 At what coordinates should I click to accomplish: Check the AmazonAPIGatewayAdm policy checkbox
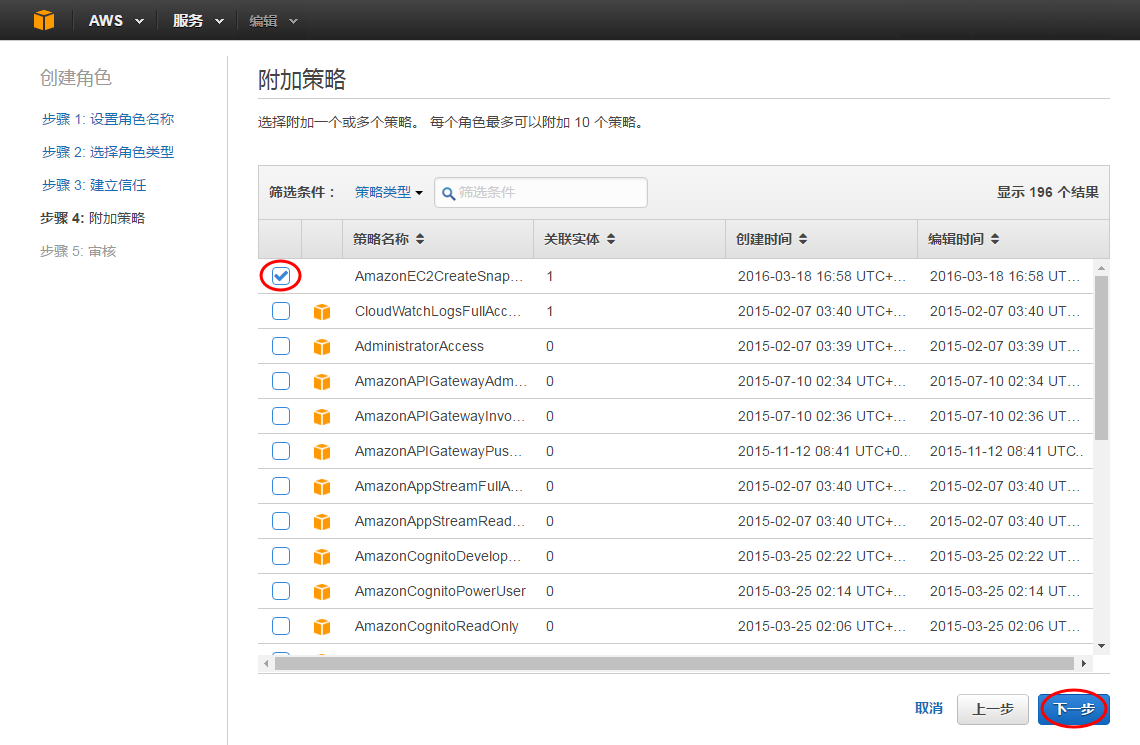click(281, 381)
